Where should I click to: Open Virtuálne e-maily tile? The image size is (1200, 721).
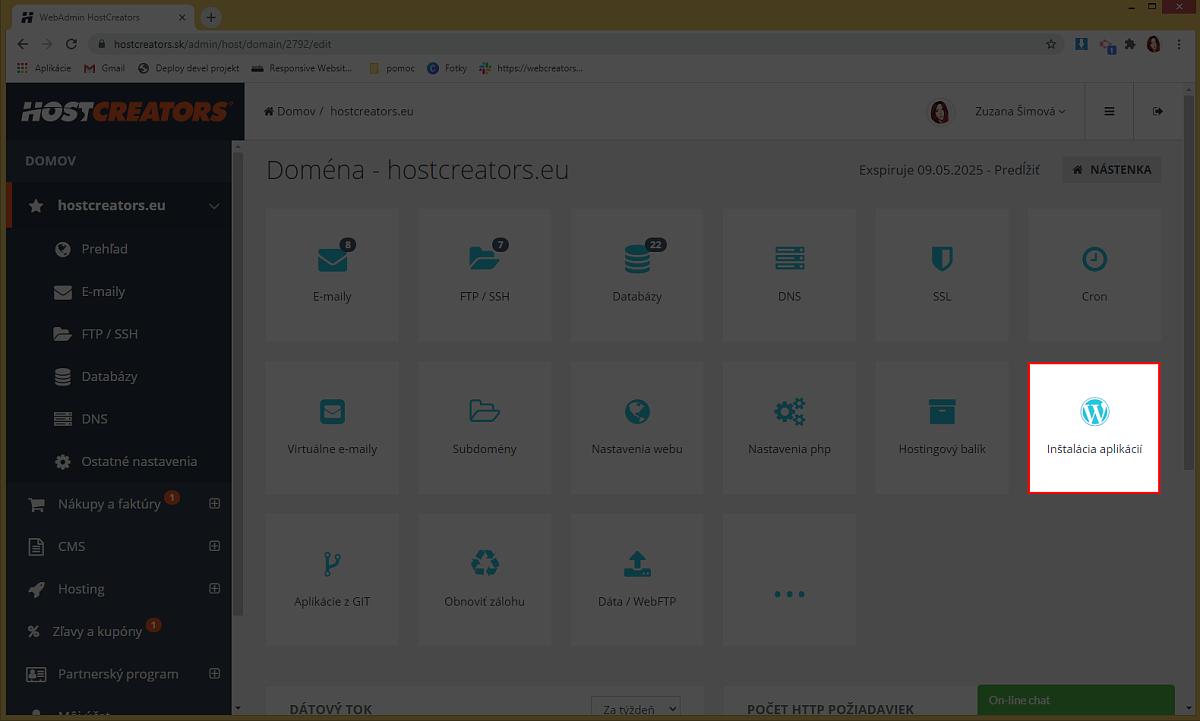pos(332,427)
